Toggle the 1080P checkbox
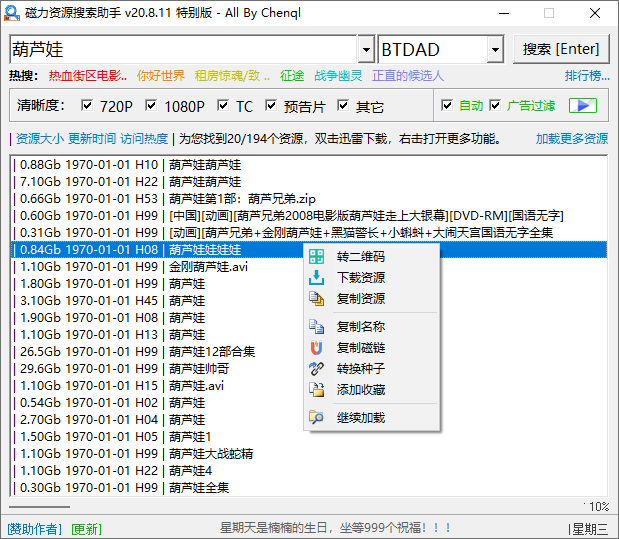 151,106
